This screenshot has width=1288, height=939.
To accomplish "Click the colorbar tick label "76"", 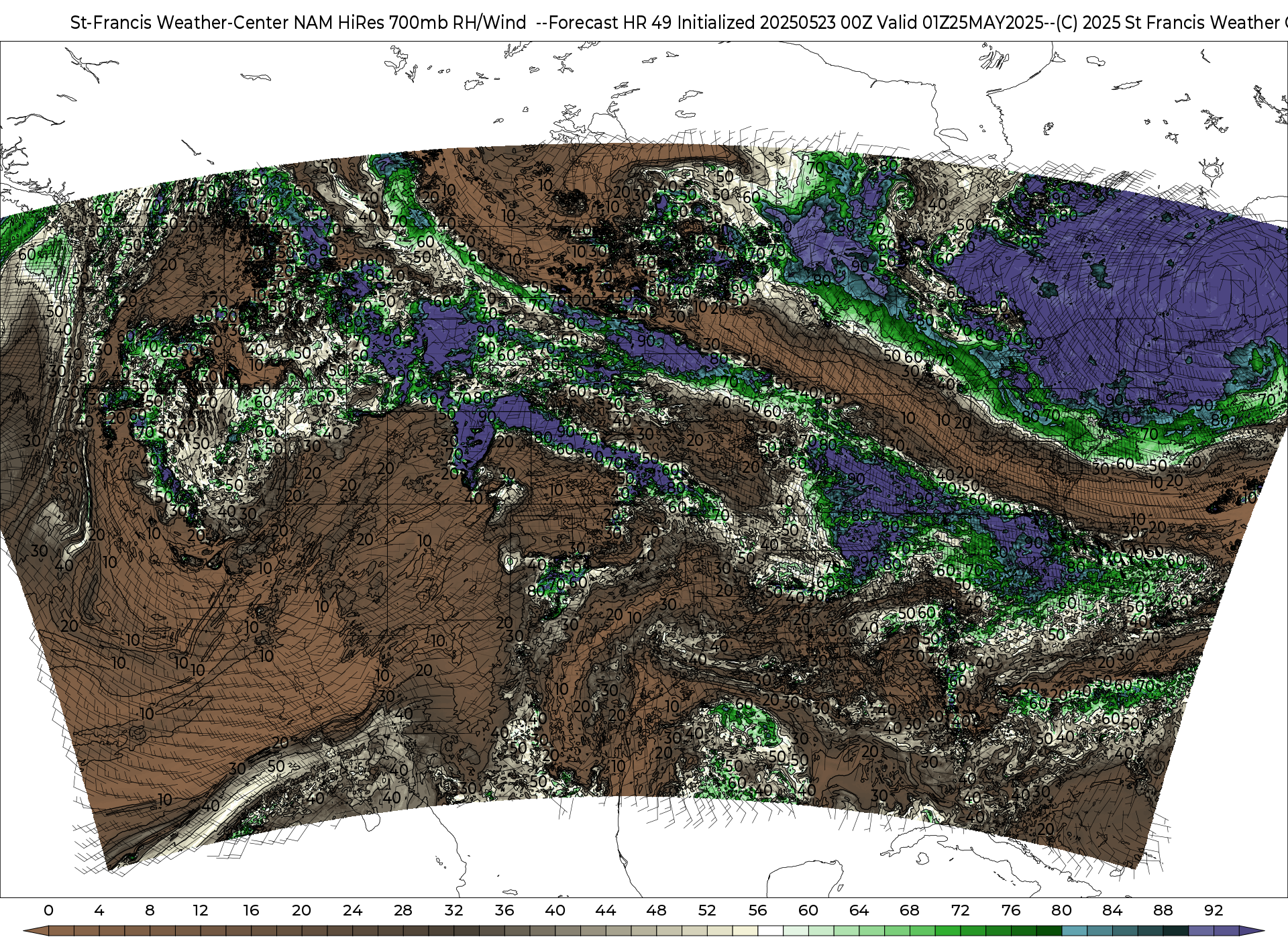I will (x=1011, y=910).
